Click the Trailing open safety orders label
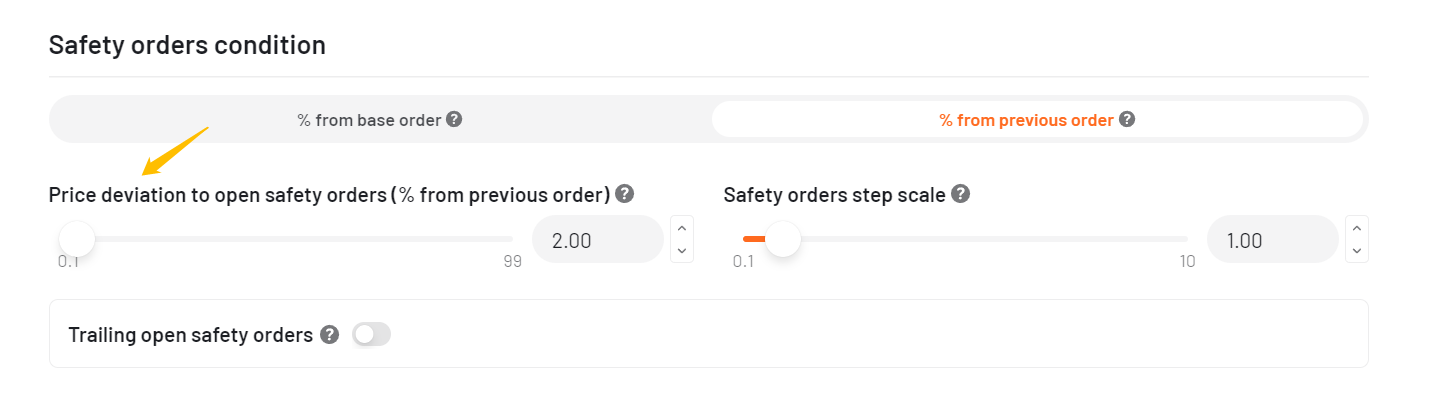This screenshot has width=1431, height=393. click(191, 335)
